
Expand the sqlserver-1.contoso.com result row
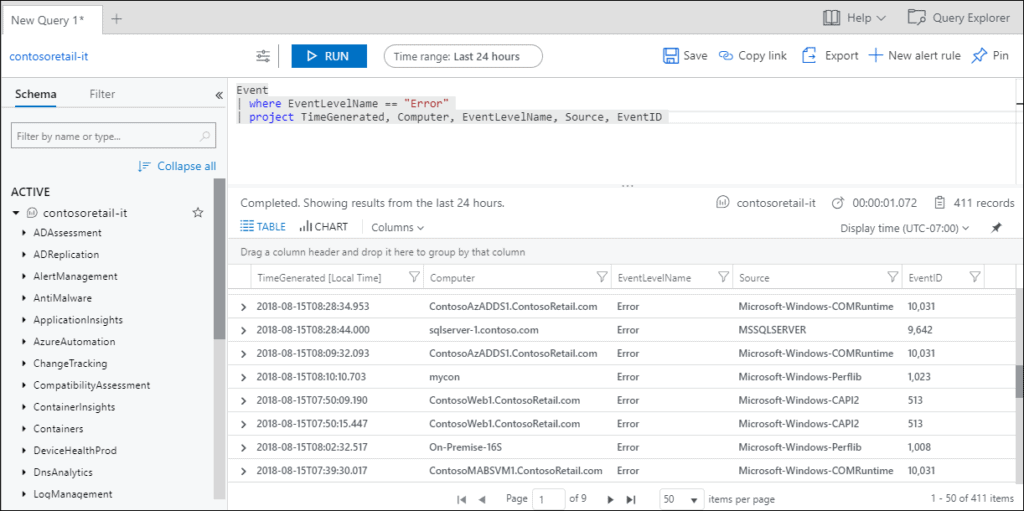click(244, 329)
